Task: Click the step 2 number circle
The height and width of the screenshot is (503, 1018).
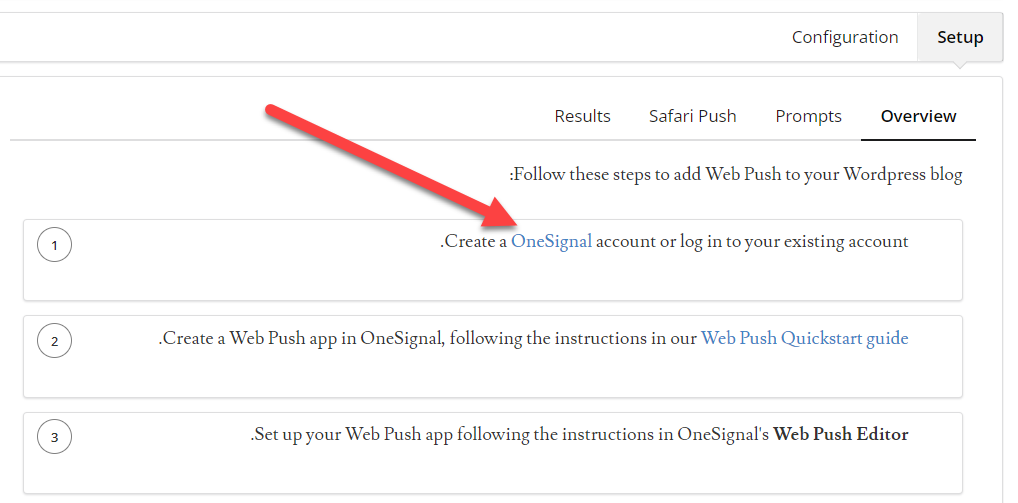Action: pyautogui.click(x=54, y=341)
